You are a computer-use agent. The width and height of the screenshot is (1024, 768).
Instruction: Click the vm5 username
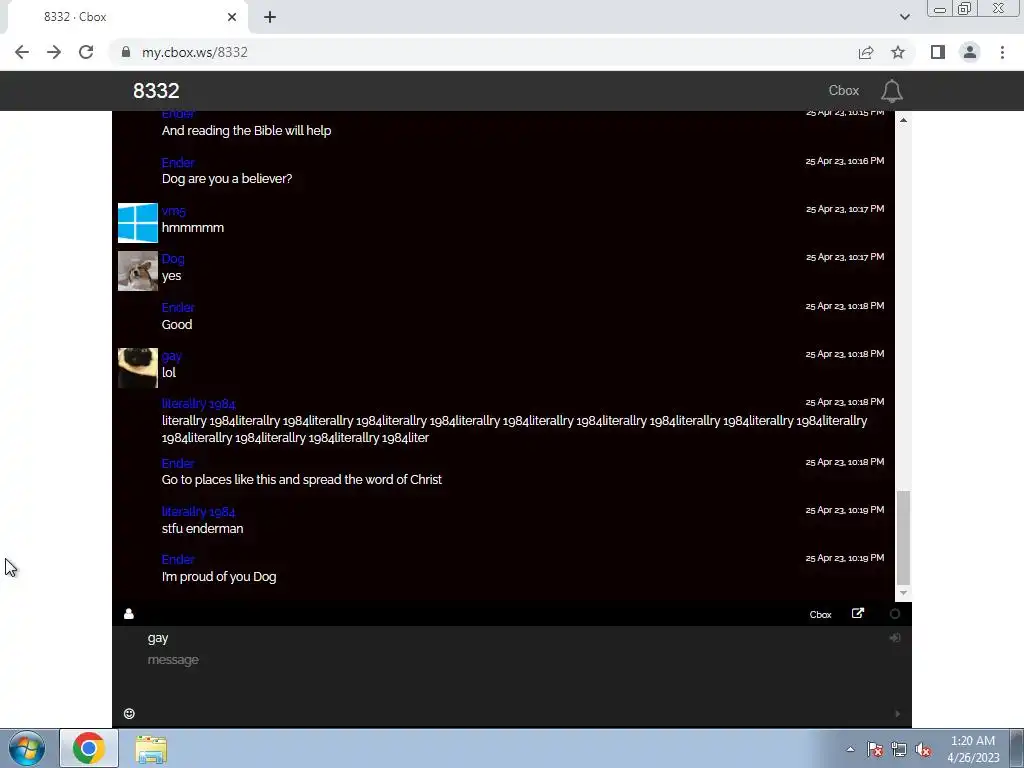click(x=174, y=211)
